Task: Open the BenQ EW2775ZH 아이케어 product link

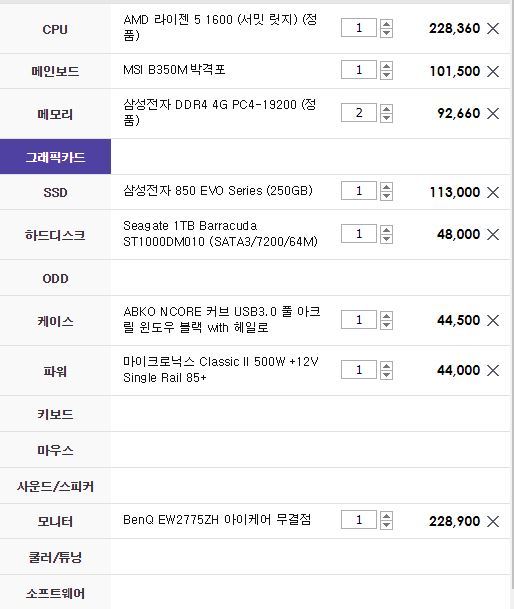Action: tap(217, 520)
